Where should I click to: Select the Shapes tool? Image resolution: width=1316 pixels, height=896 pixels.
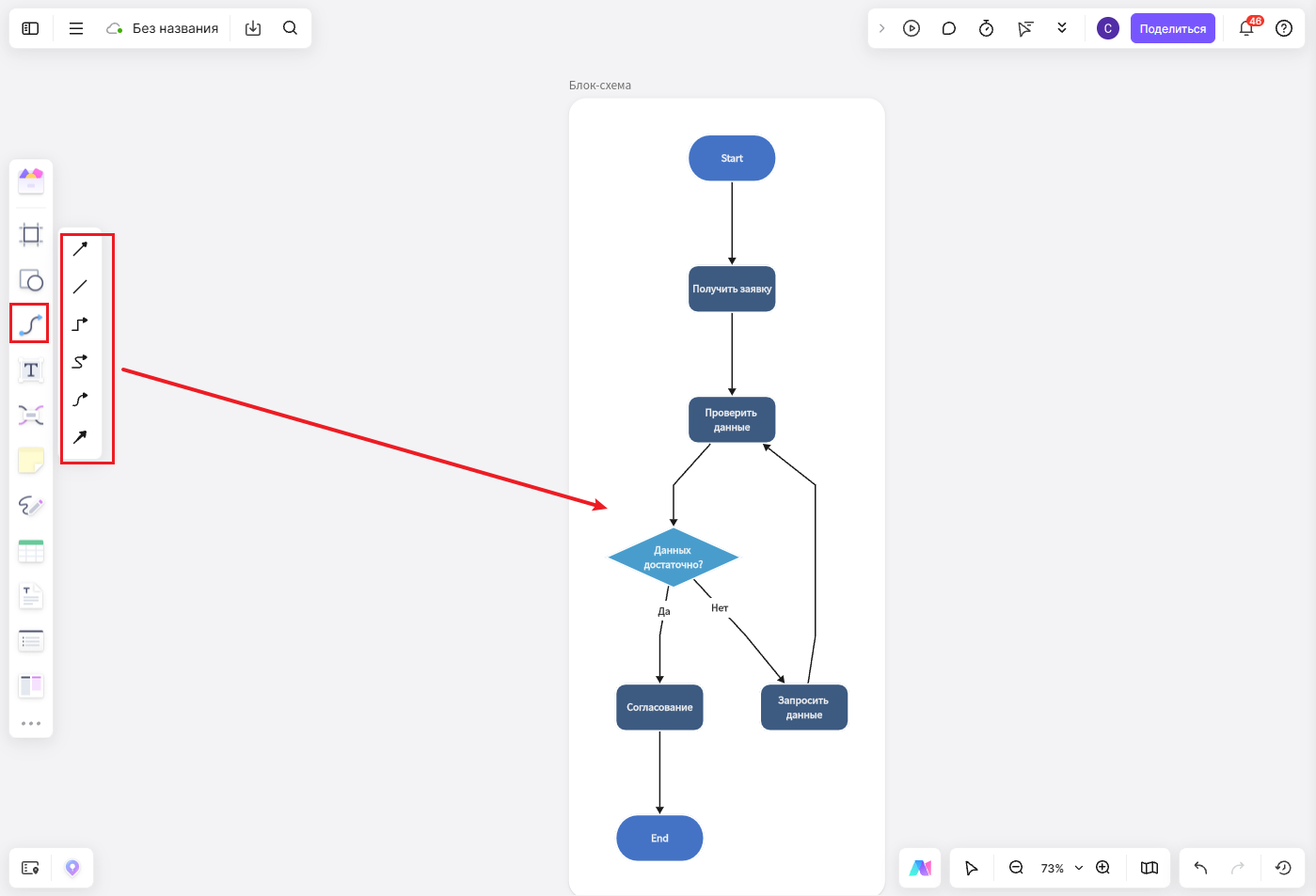point(31,280)
